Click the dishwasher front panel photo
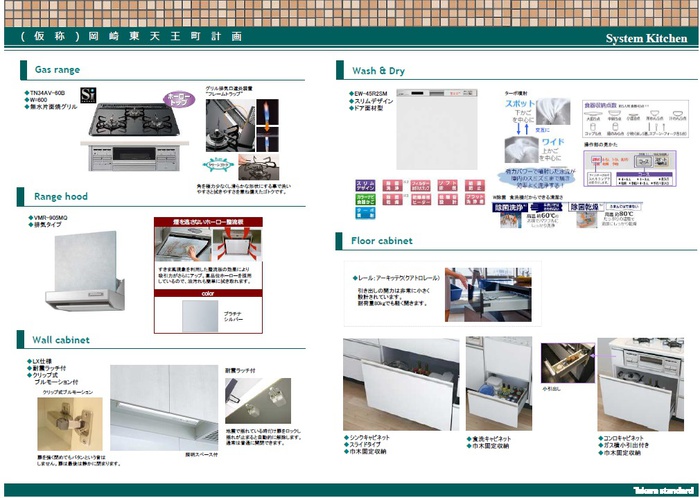This screenshot has height=498, width=700. click(x=437, y=129)
